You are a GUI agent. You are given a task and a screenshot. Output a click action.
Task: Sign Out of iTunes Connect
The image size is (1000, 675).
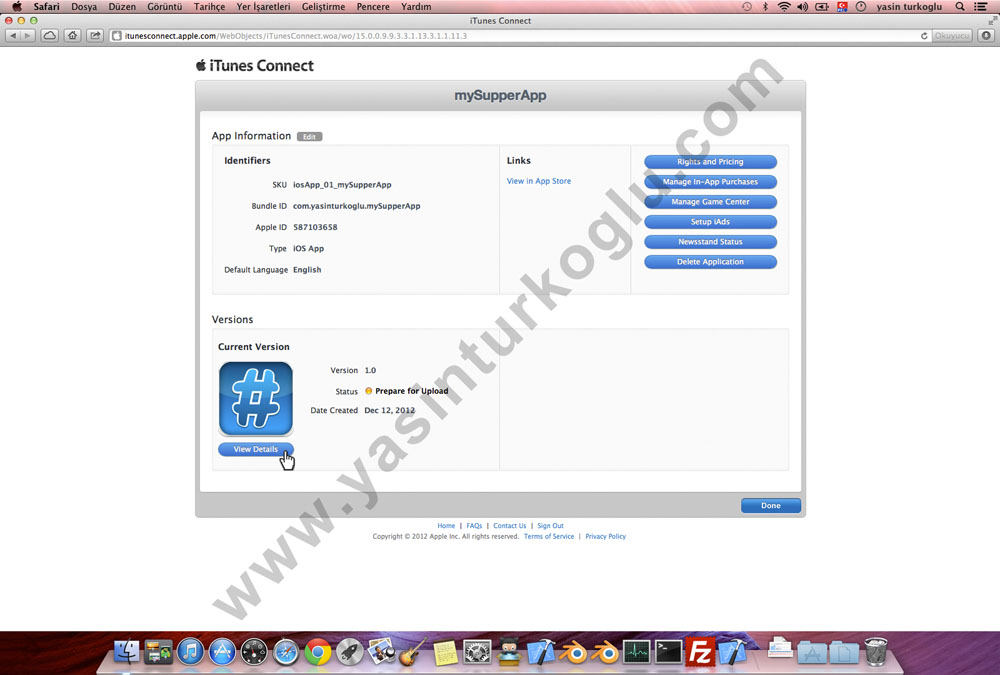coord(550,526)
